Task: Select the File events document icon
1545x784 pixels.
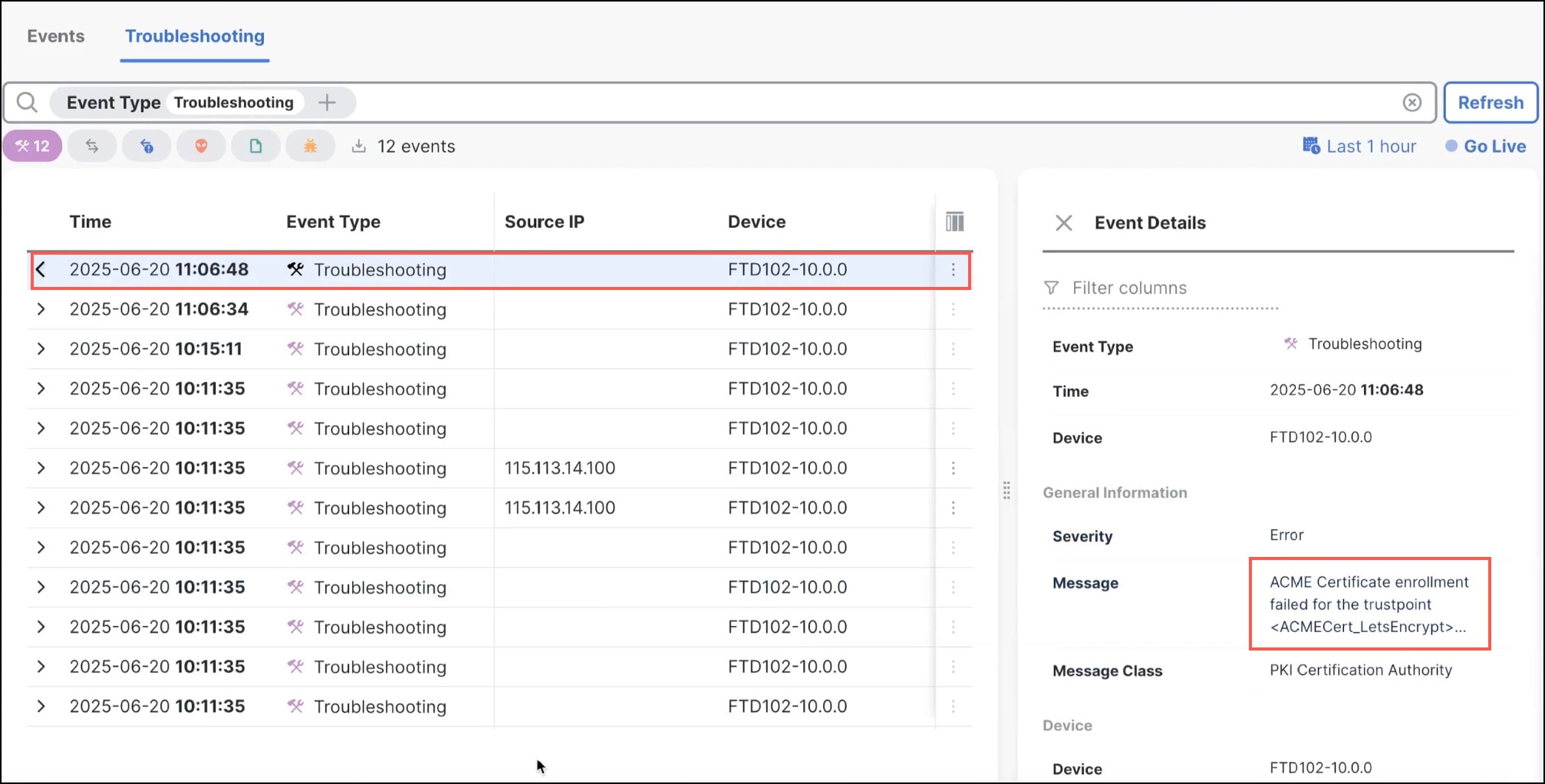Action: pyautogui.click(x=255, y=145)
